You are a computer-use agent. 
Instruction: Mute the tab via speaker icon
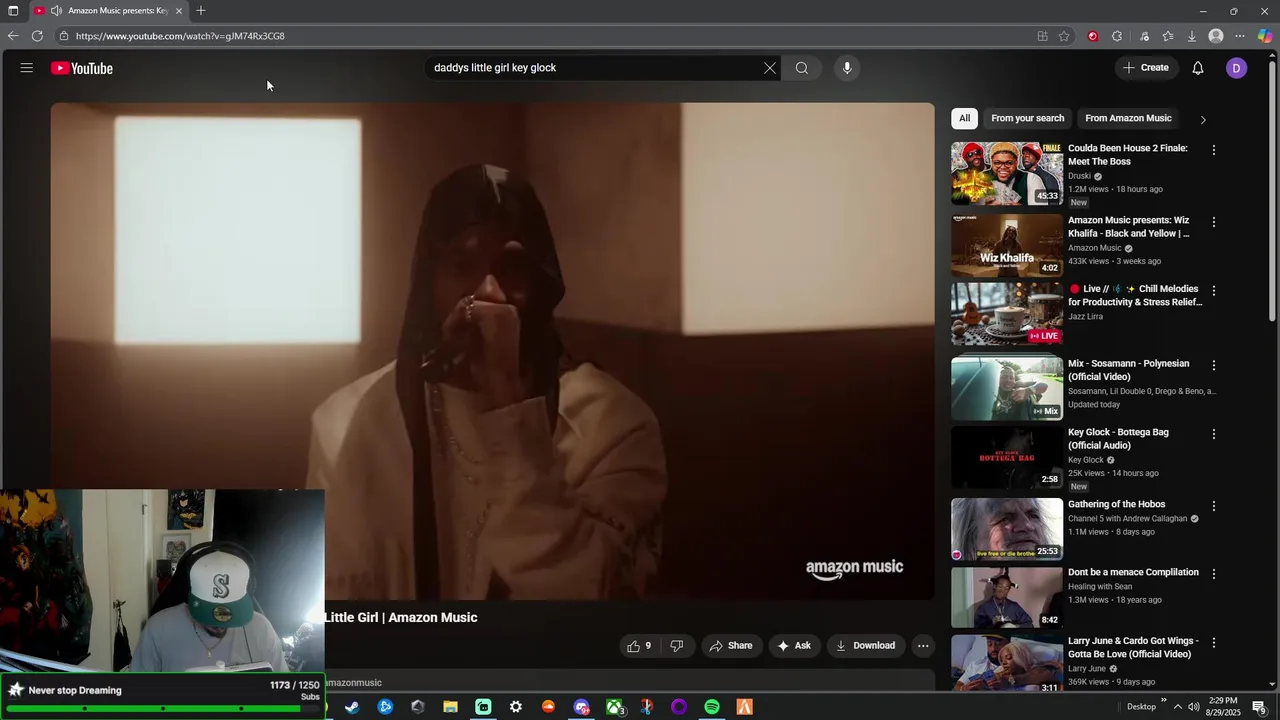click(56, 11)
